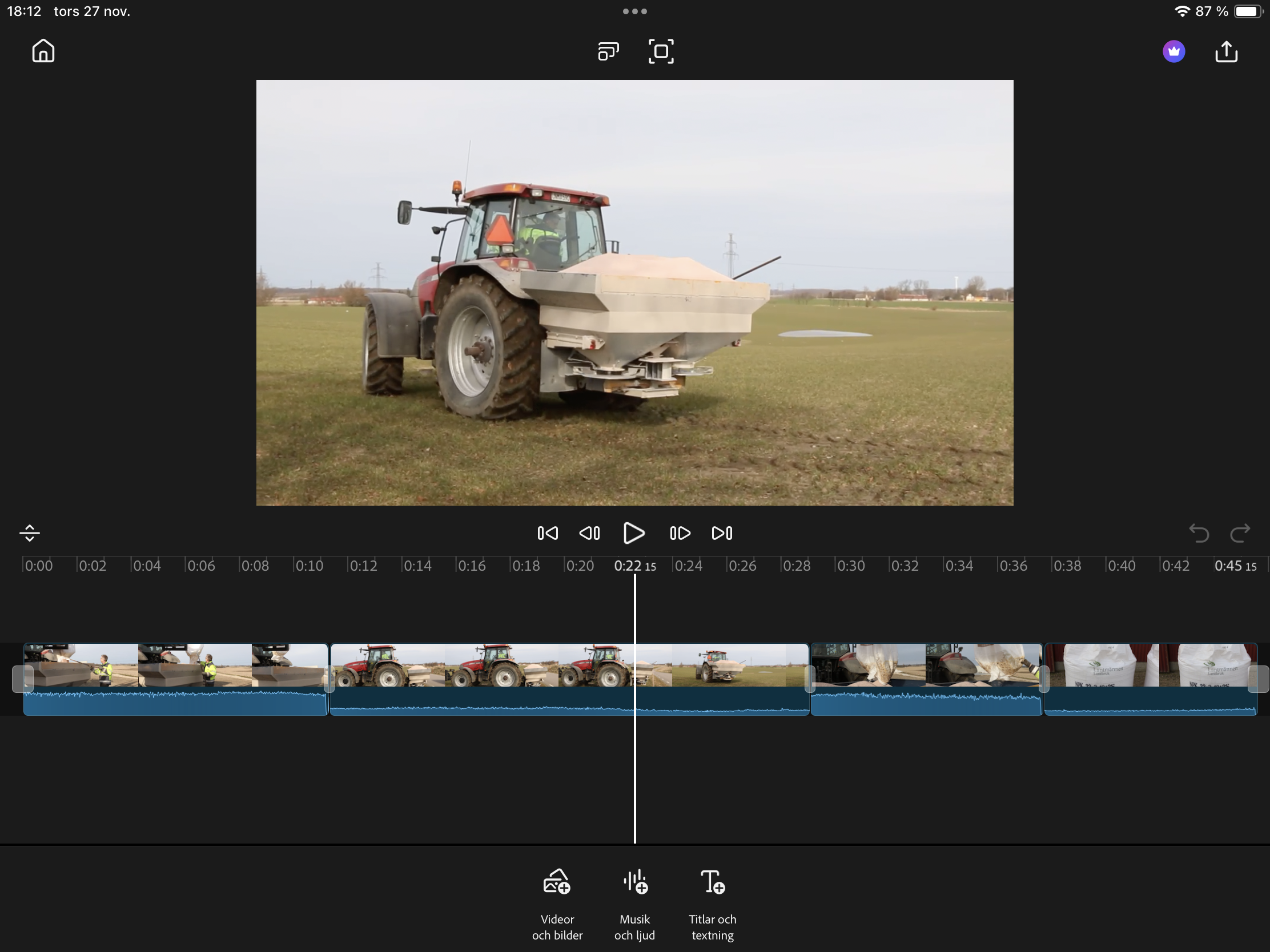
Task: Jump to previous clip start
Action: point(547,533)
